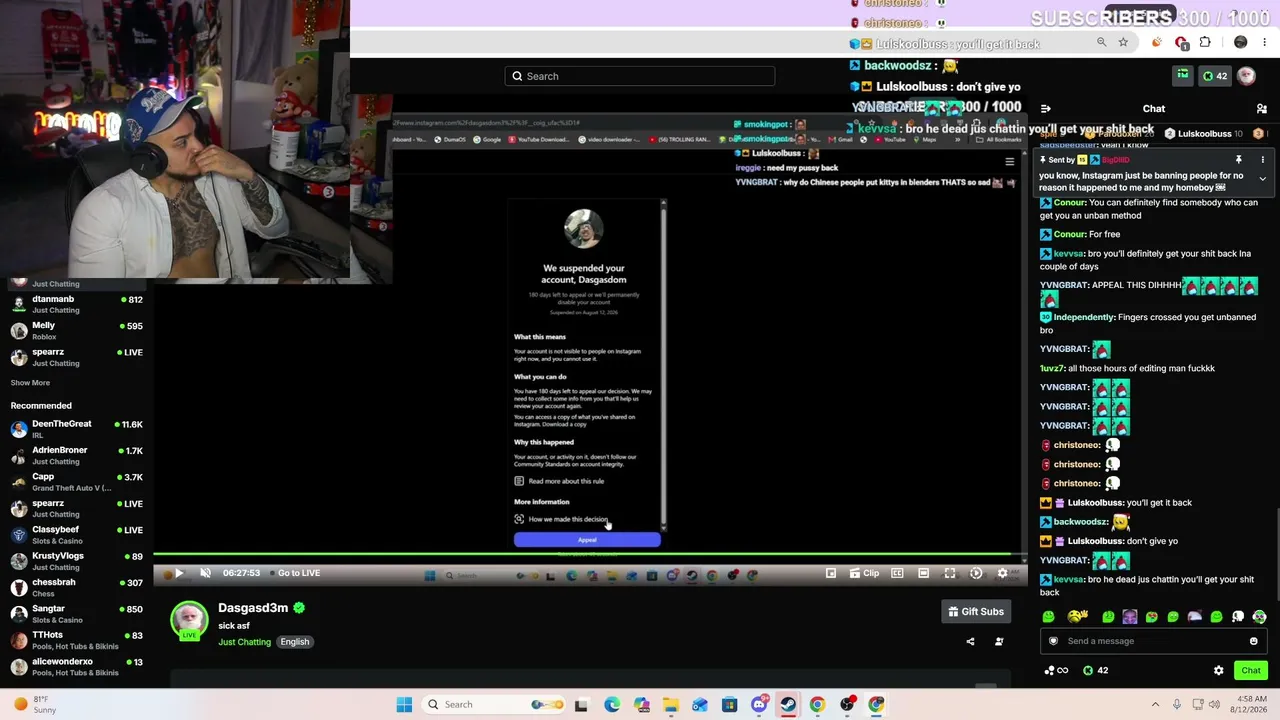Toggle closed captions in the player
Image resolution: width=1280 pixels, height=720 pixels.
(x=897, y=573)
